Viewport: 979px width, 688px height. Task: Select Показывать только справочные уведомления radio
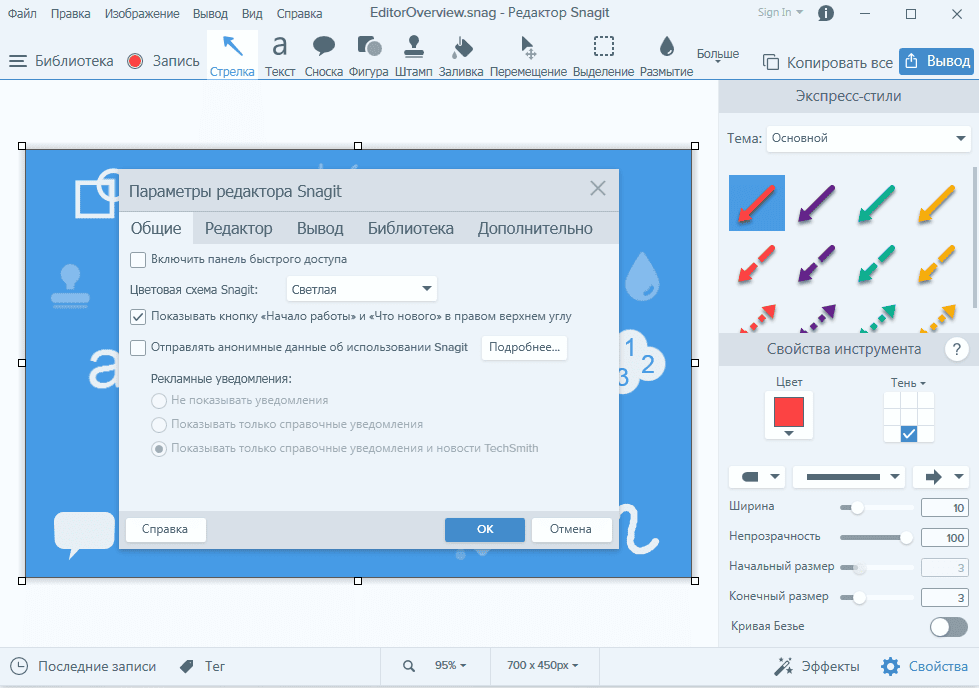(159, 425)
